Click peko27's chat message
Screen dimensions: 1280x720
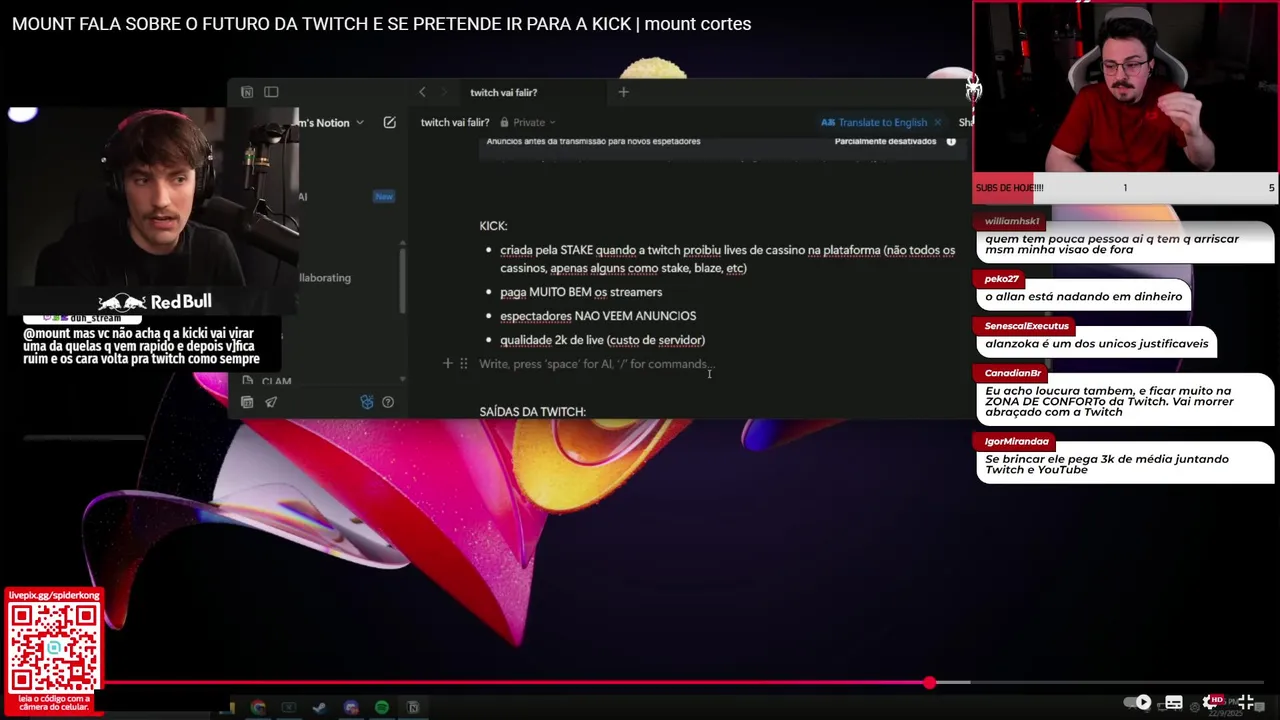(x=1083, y=297)
